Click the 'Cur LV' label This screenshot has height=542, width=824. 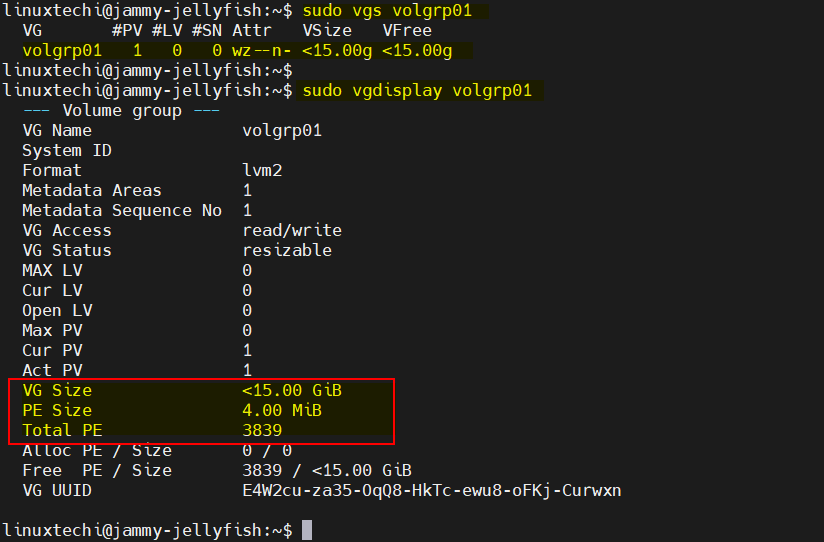click(52, 290)
